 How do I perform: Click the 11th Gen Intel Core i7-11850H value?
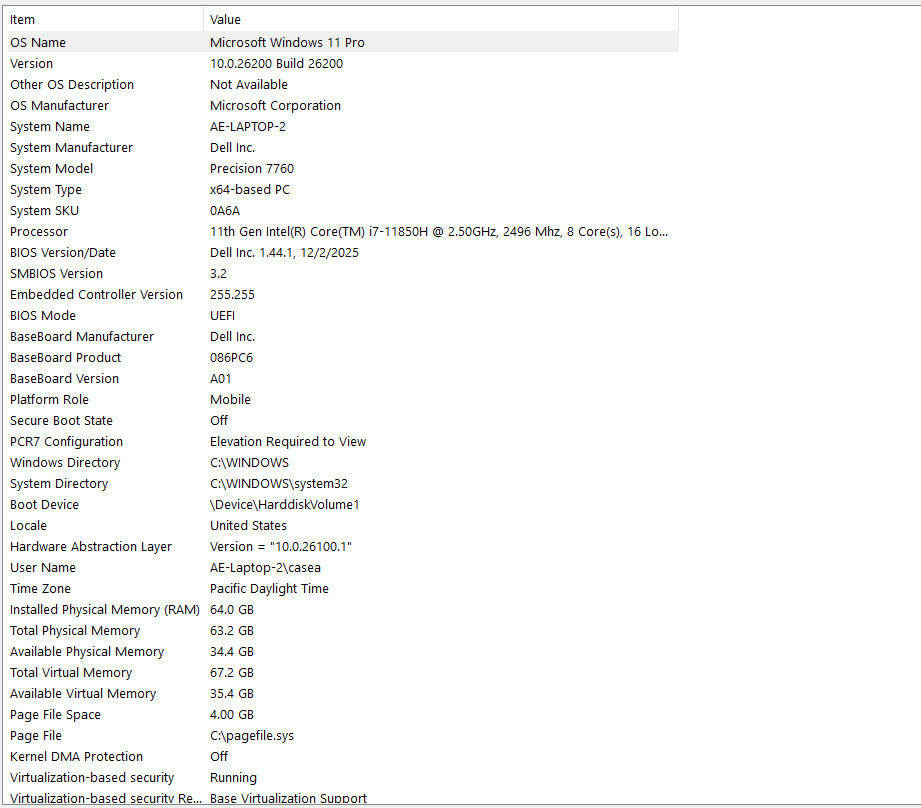click(439, 232)
